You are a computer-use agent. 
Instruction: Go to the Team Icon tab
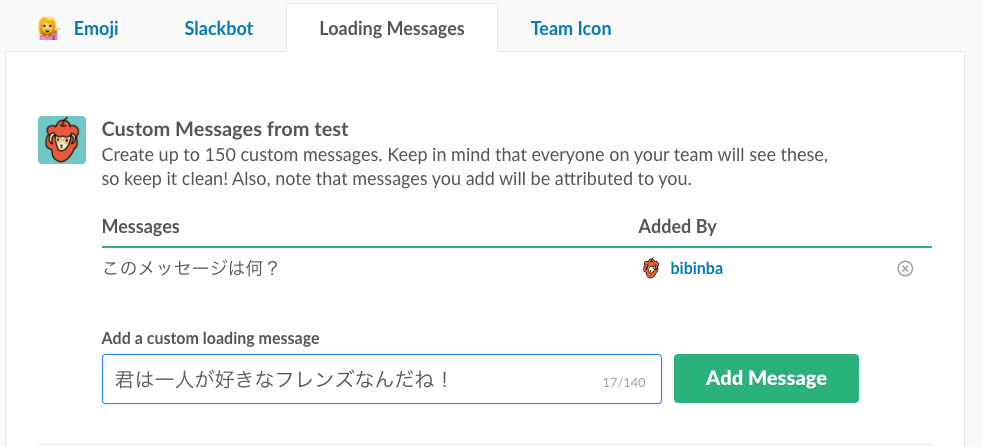(570, 29)
